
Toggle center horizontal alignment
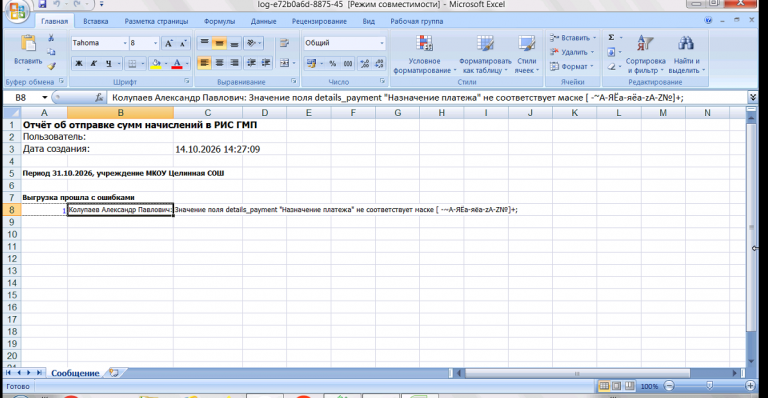pos(219,63)
